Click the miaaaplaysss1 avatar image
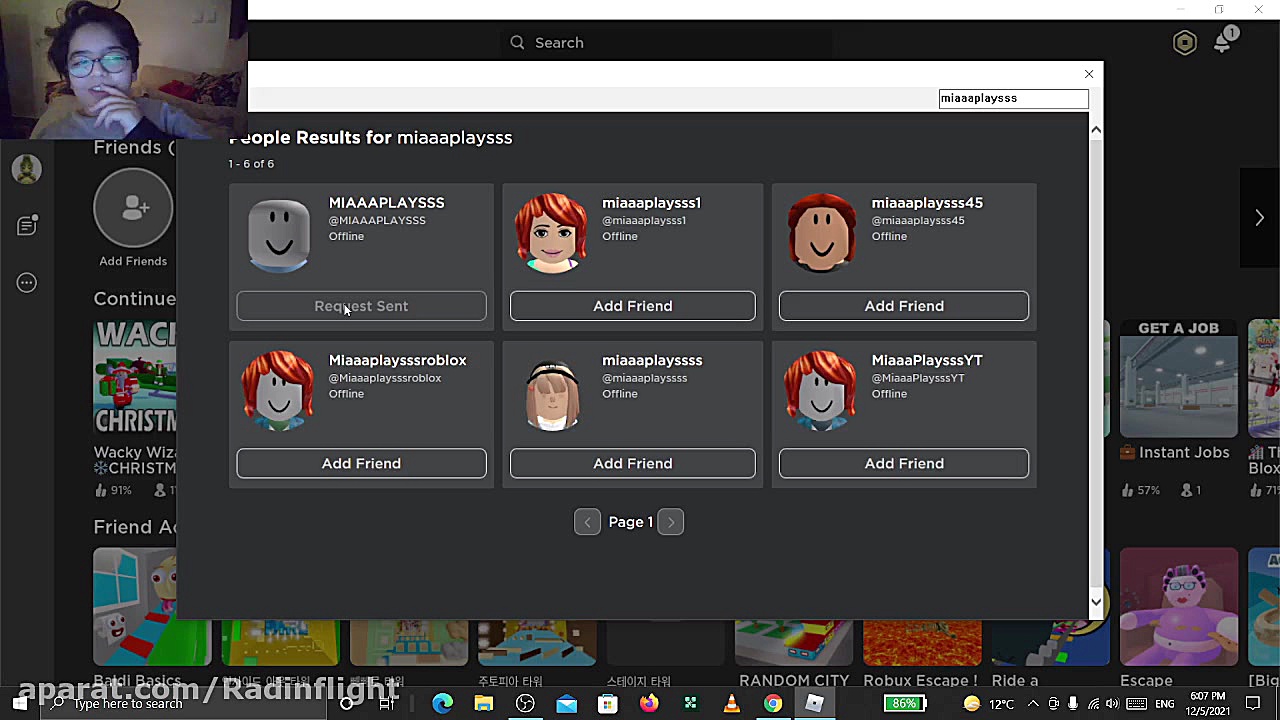 (551, 234)
